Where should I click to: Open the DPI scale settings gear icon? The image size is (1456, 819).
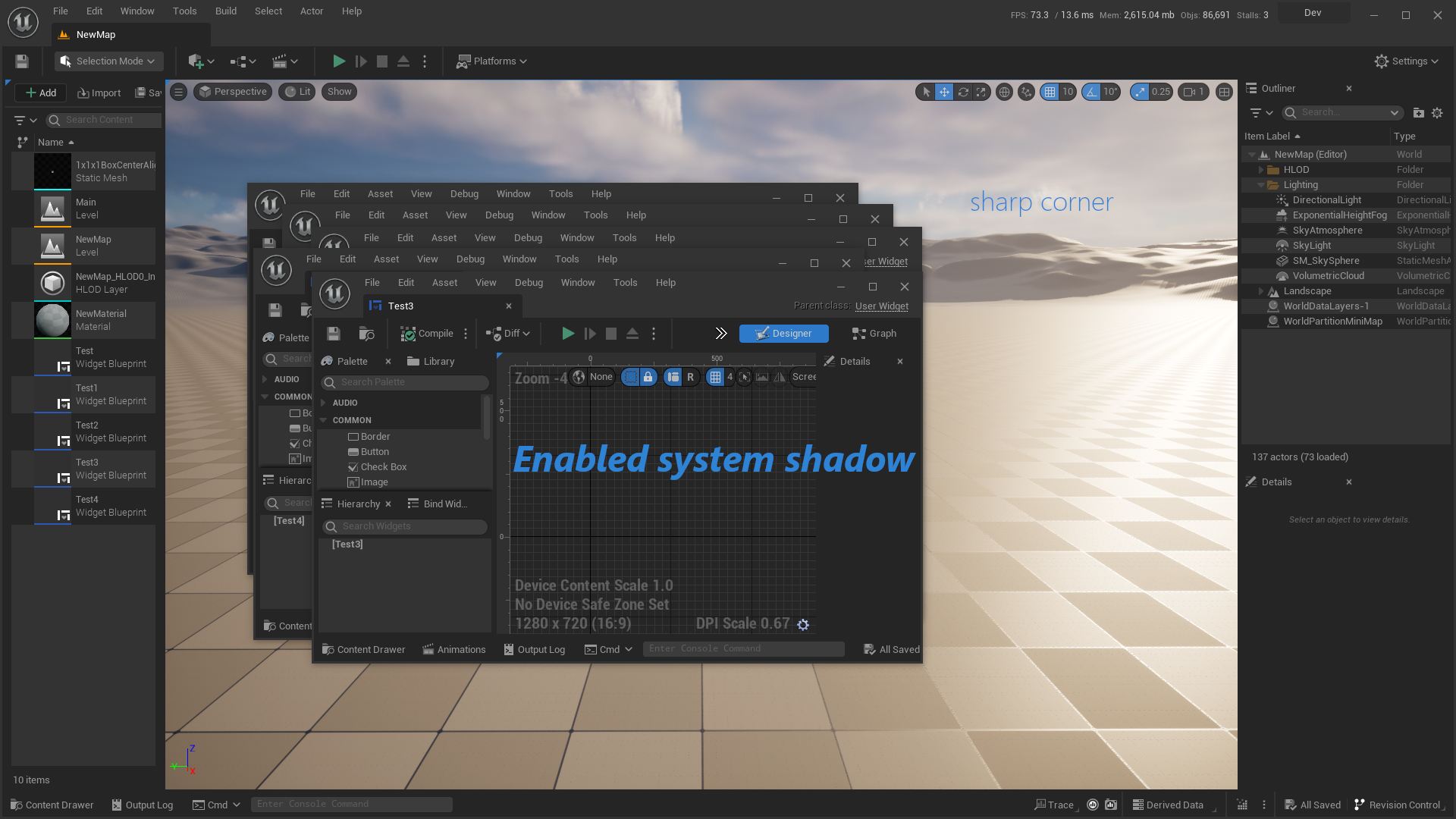(803, 625)
